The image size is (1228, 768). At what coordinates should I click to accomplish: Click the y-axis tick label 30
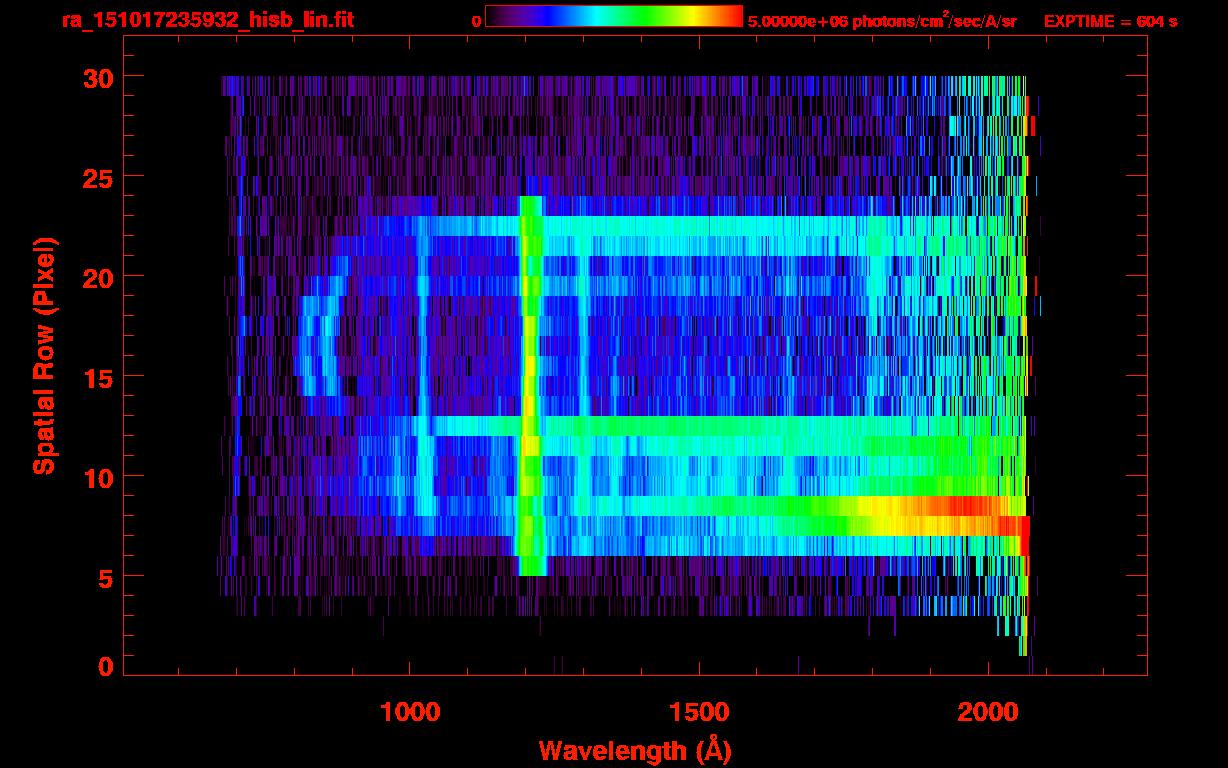point(98,77)
